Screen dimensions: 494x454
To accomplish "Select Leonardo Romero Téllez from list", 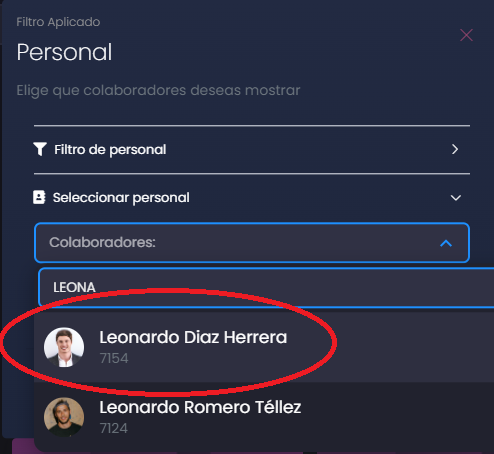I will pyautogui.click(x=264, y=417).
